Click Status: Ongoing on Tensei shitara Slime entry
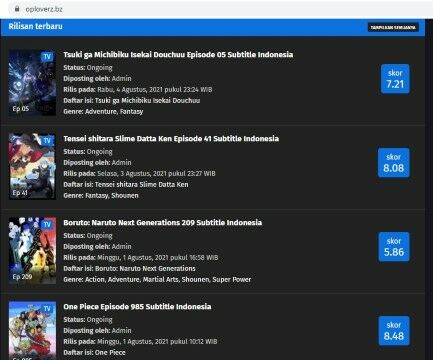 88,151
